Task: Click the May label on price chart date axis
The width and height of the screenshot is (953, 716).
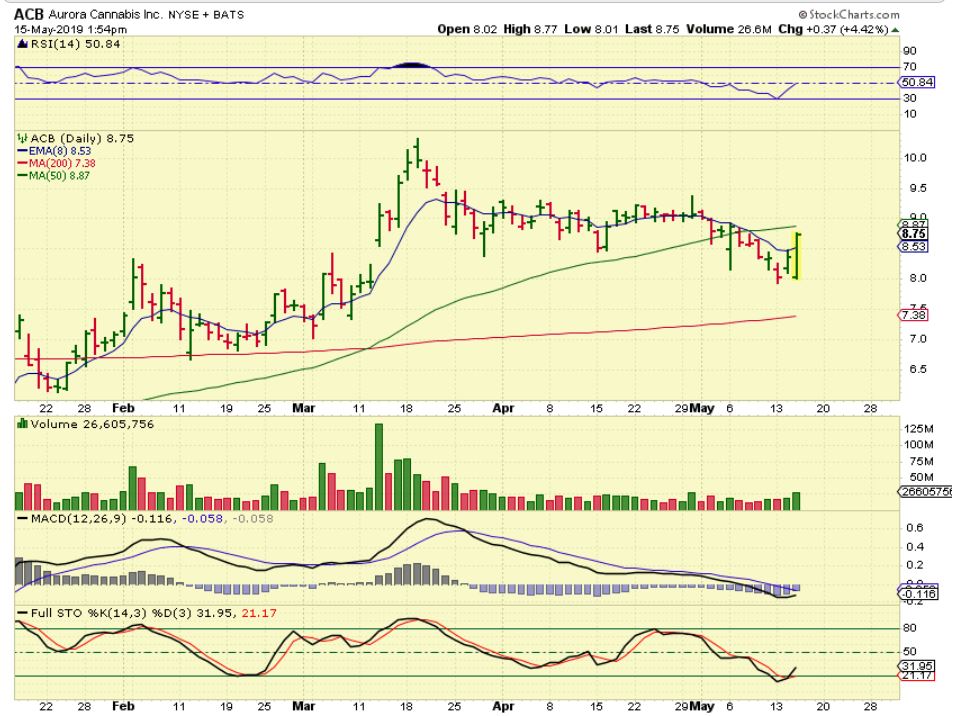Action: click(x=703, y=408)
